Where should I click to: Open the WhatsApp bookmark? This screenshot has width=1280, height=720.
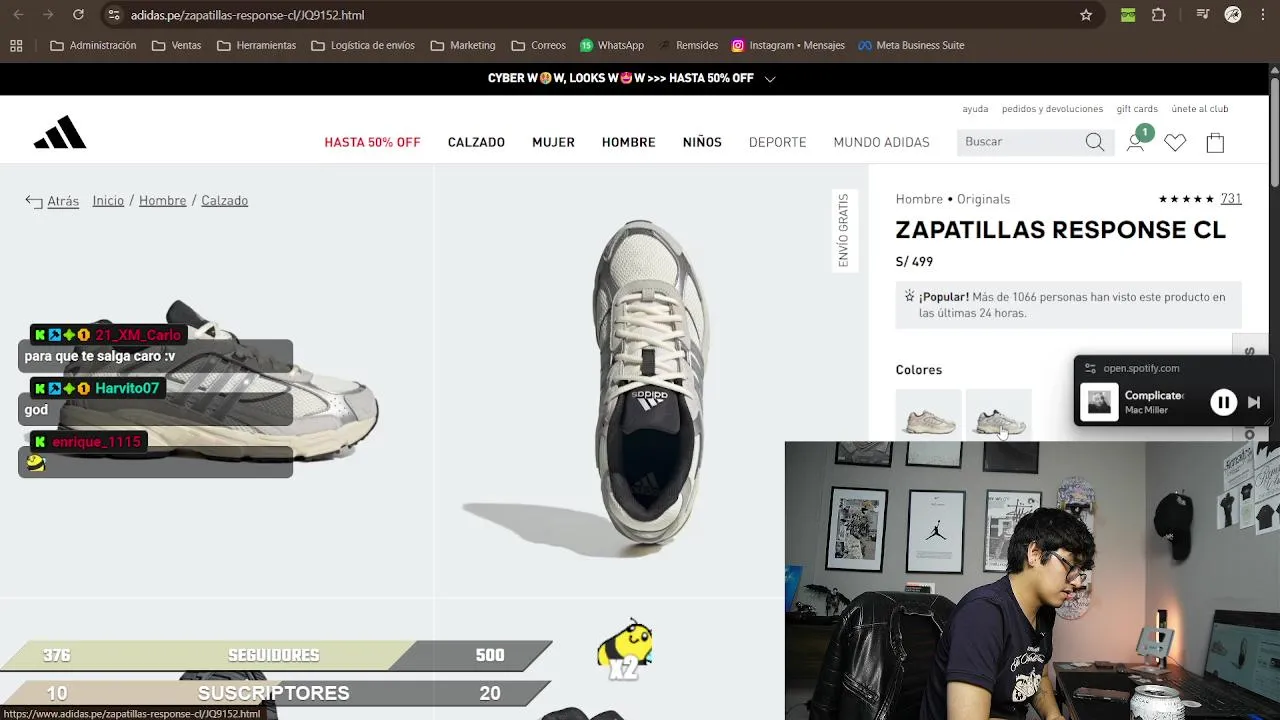pyautogui.click(x=612, y=45)
